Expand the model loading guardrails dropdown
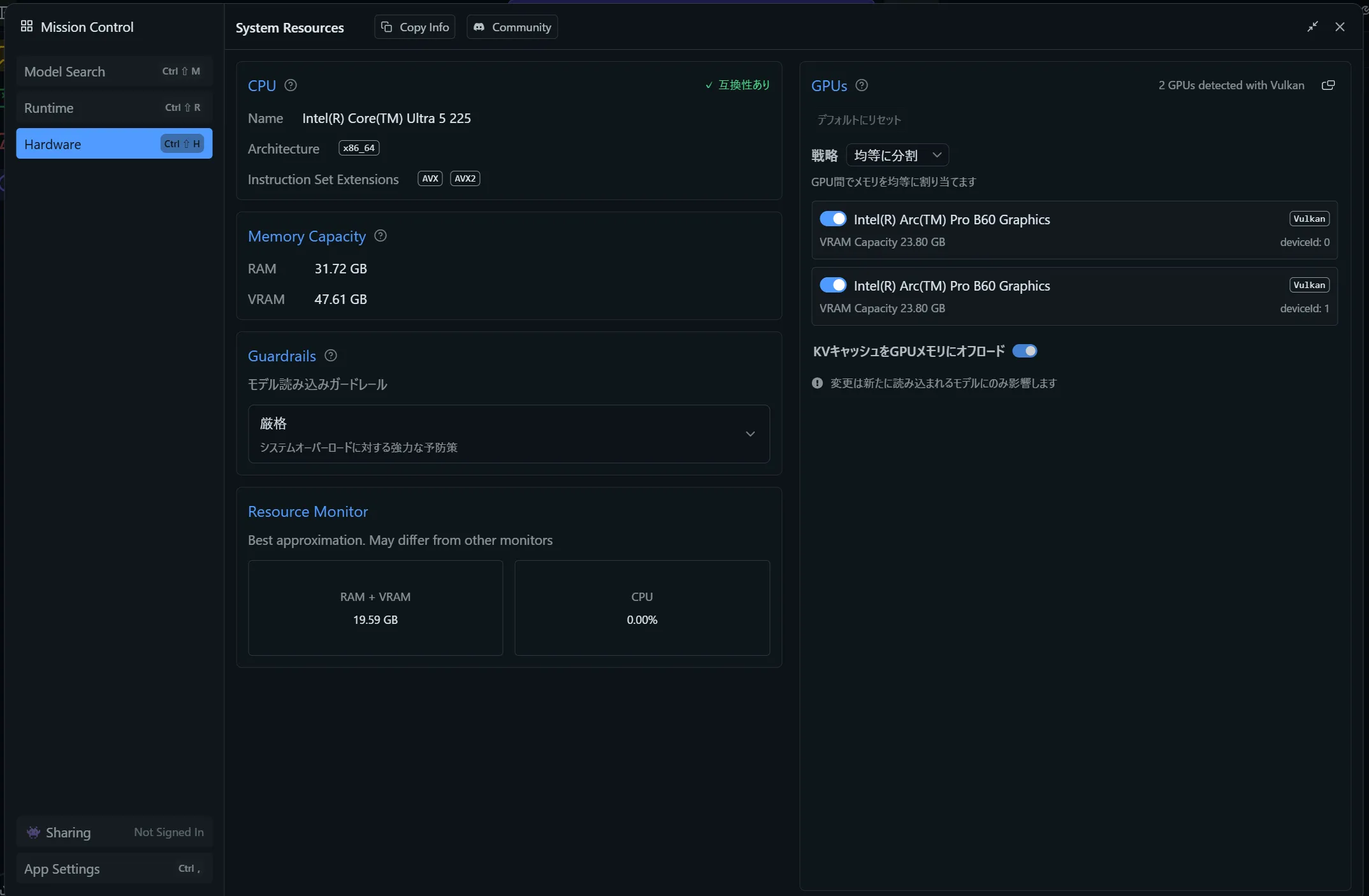 click(x=509, y=434)
